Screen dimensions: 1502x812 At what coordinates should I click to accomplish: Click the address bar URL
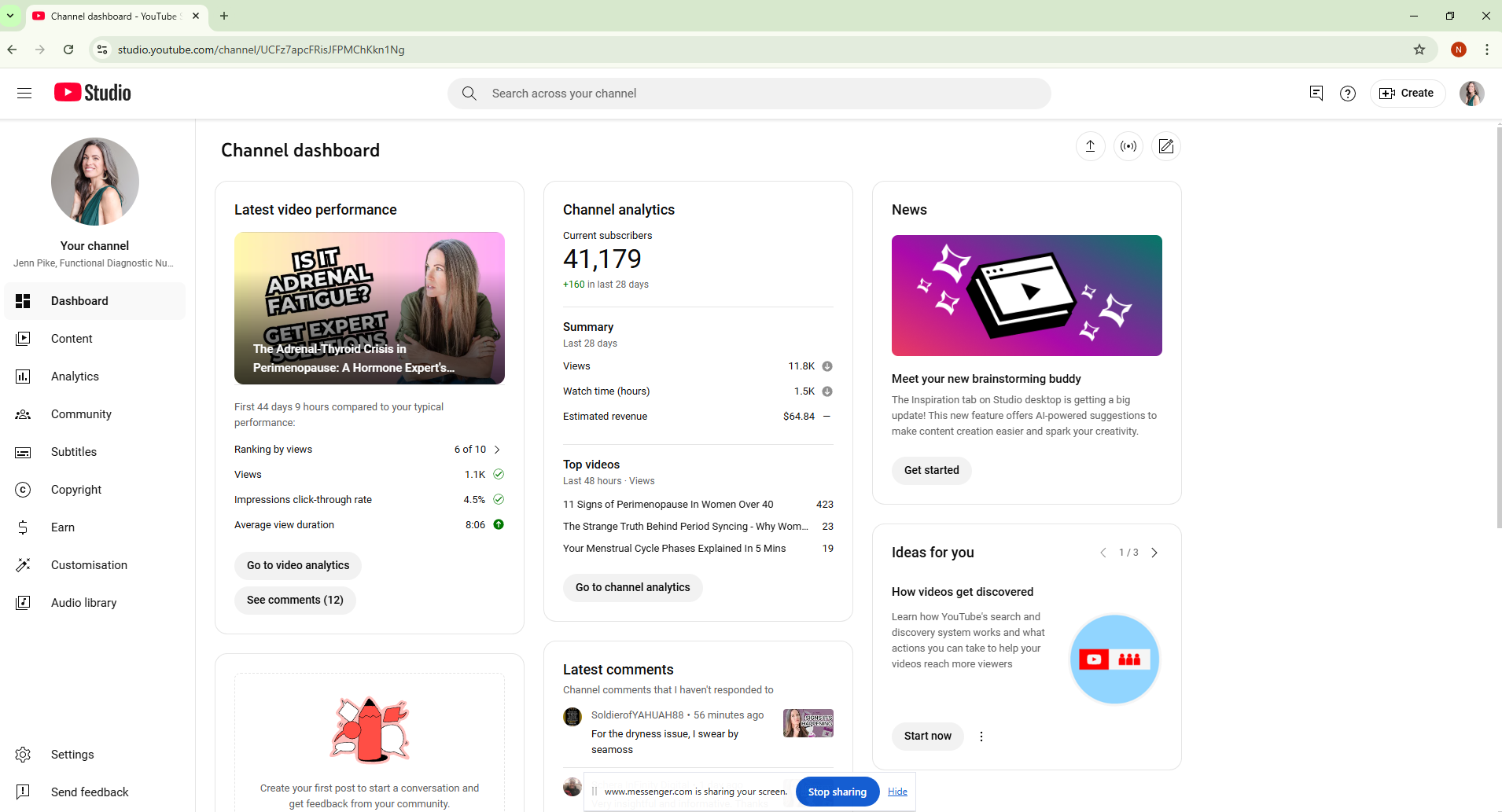click(x=261, y=50)
